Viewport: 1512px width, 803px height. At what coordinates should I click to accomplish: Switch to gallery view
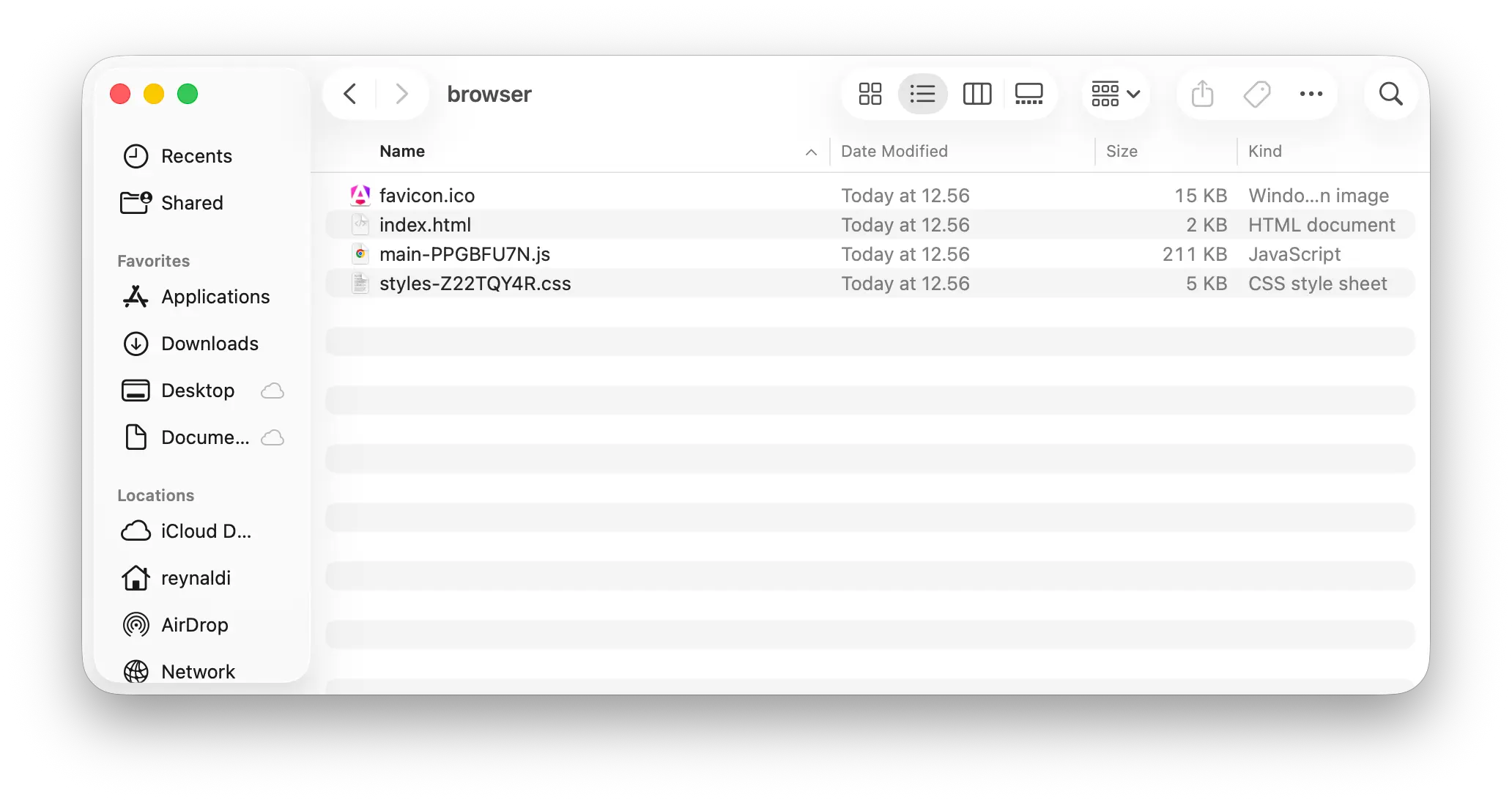[x=1029, y=94]
